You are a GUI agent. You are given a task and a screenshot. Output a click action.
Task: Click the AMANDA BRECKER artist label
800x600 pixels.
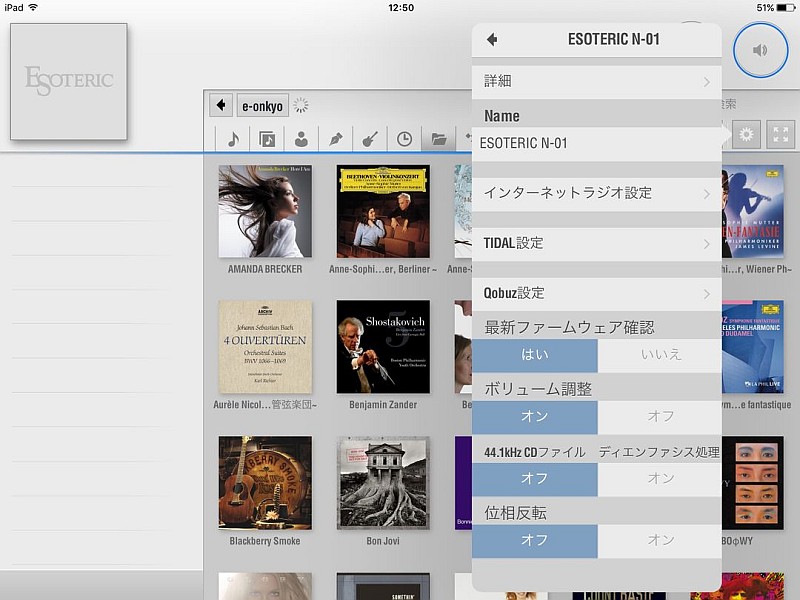click(265, 269)
